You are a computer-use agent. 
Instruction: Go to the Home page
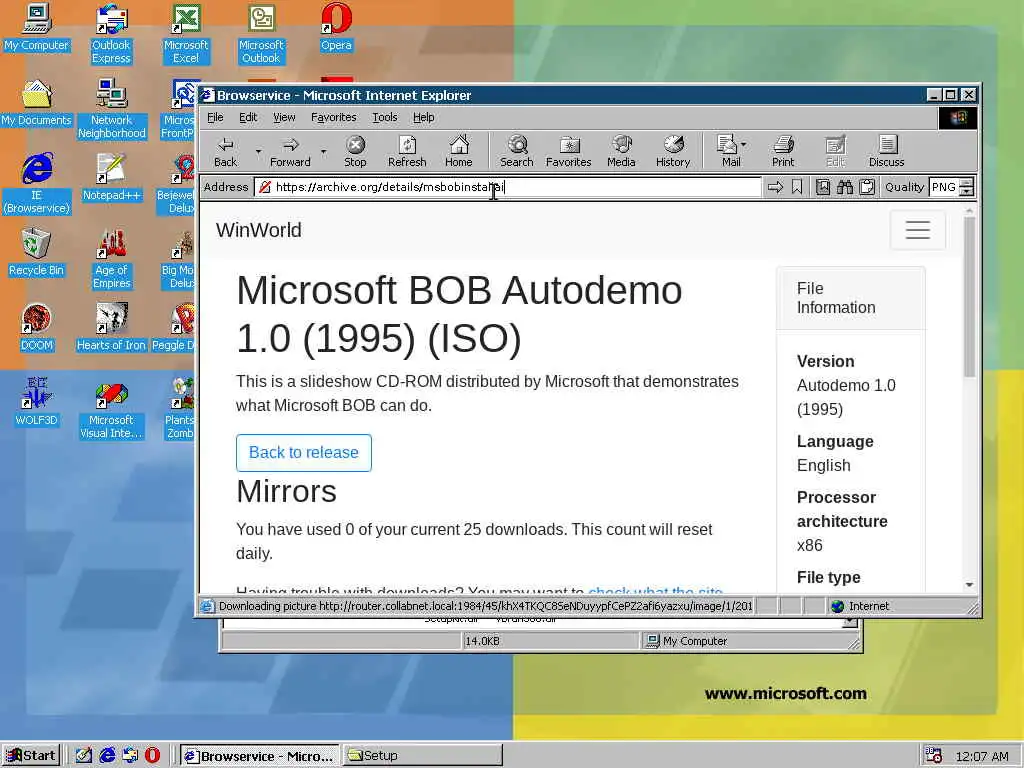pyautogui.click(x=458, y=152)
